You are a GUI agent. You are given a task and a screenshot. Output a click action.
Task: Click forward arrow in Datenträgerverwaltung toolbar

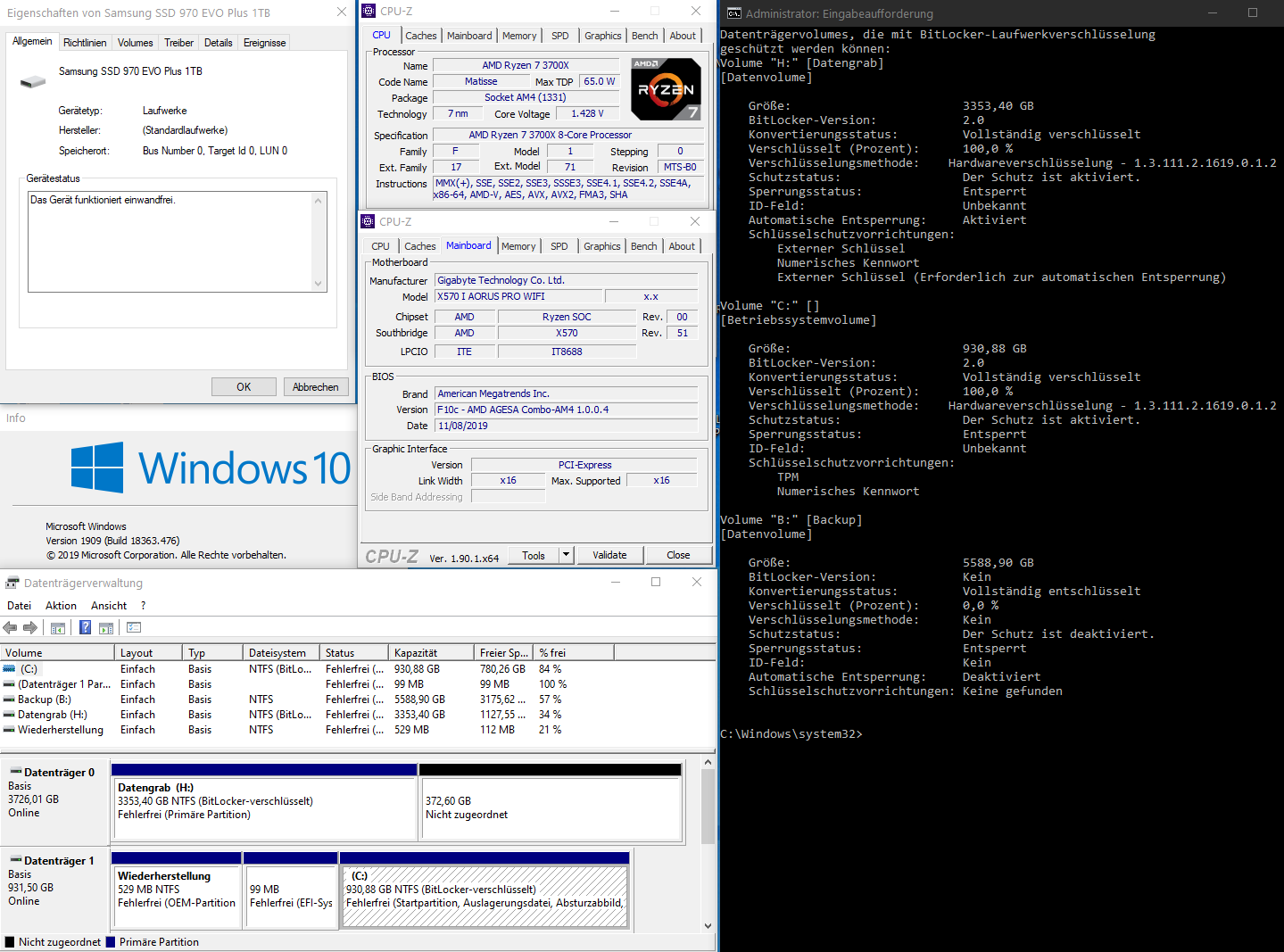click(30, 628)
